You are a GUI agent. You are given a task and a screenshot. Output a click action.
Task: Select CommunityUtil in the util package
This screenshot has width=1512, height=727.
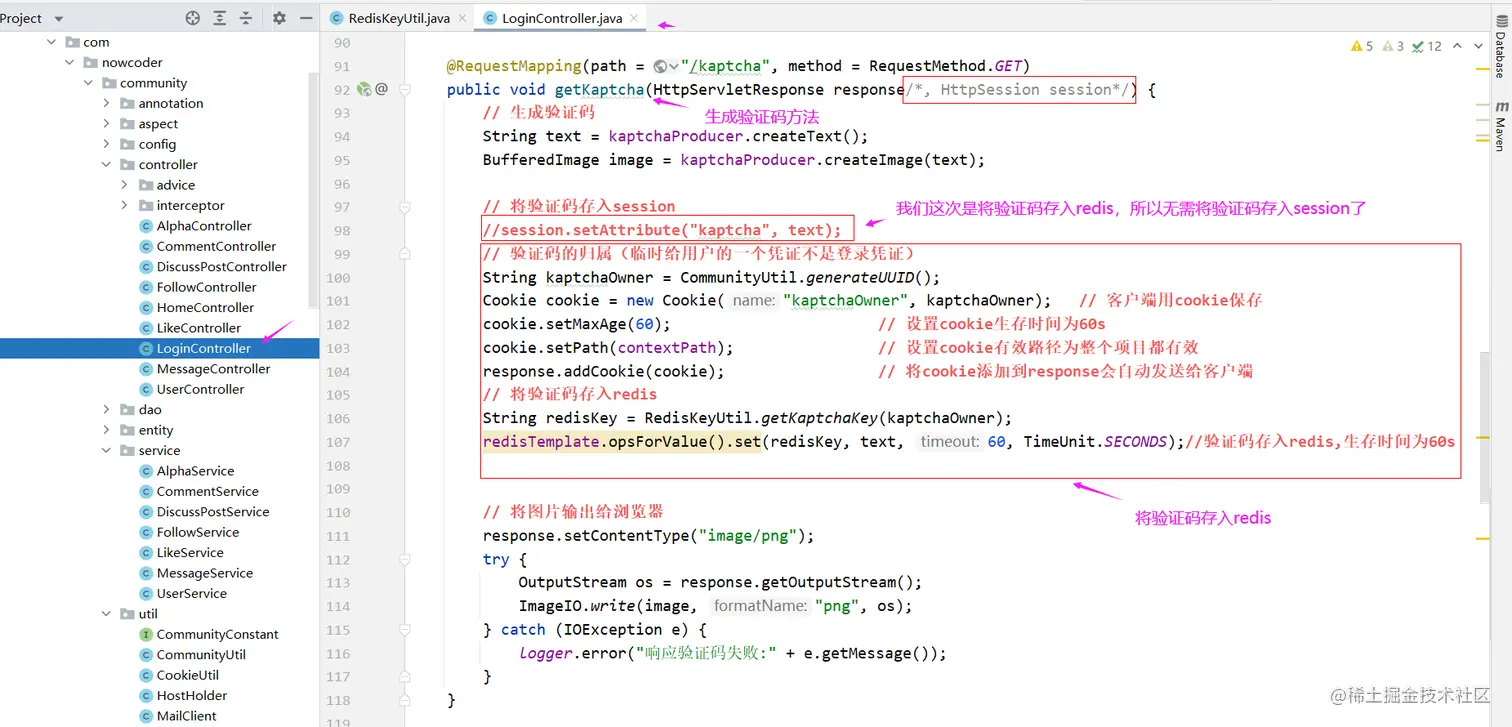click(x=201, y=655)
